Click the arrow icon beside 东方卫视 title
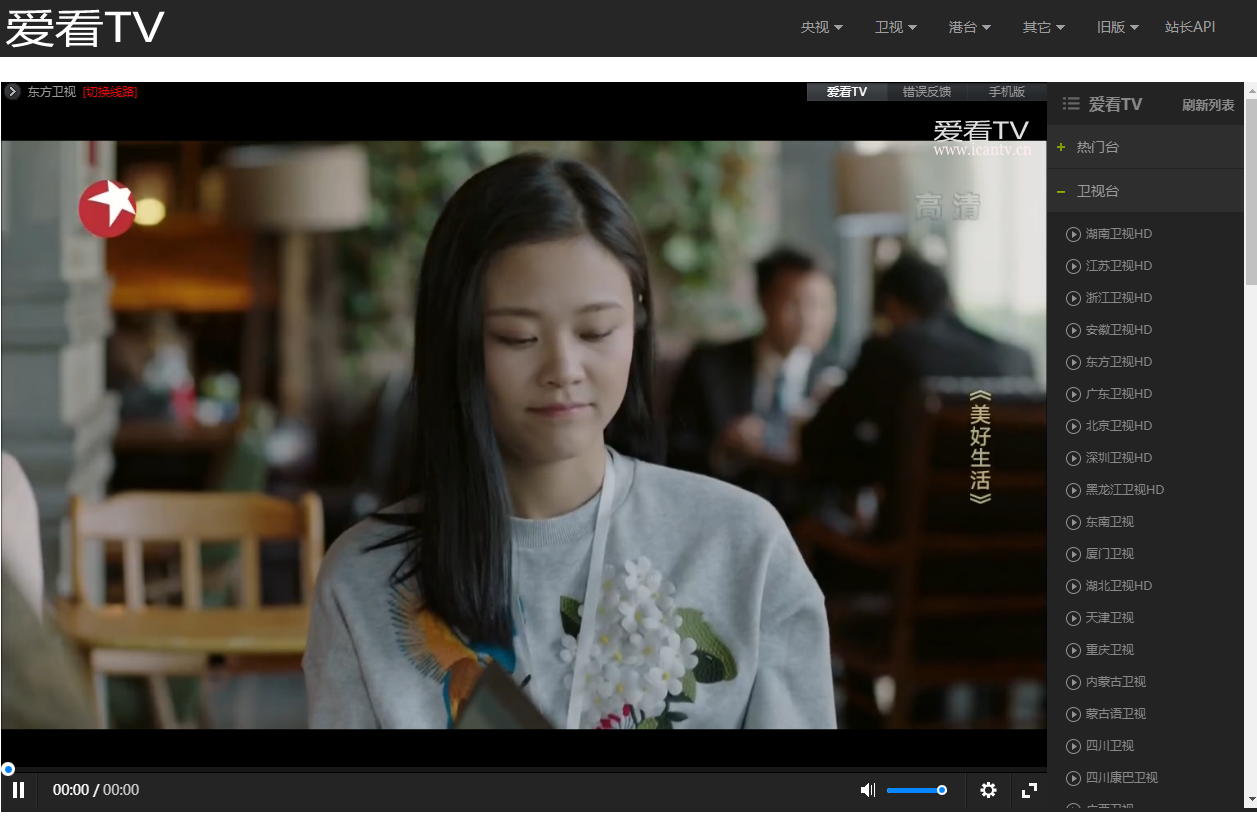 pos(12,91)
